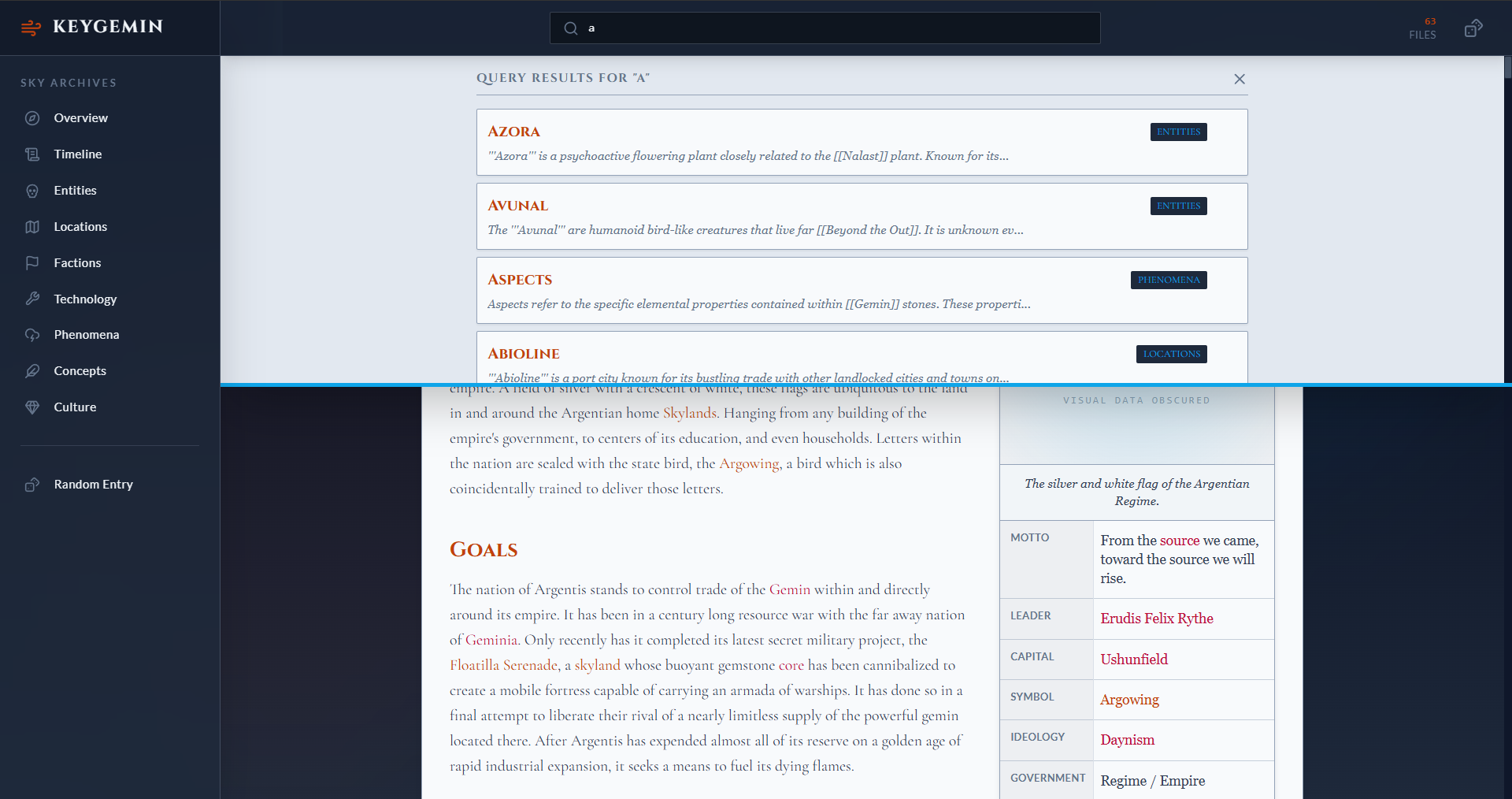
Task: Open the Erudis Felix Rythe leader link
Action: [1156, 619]
